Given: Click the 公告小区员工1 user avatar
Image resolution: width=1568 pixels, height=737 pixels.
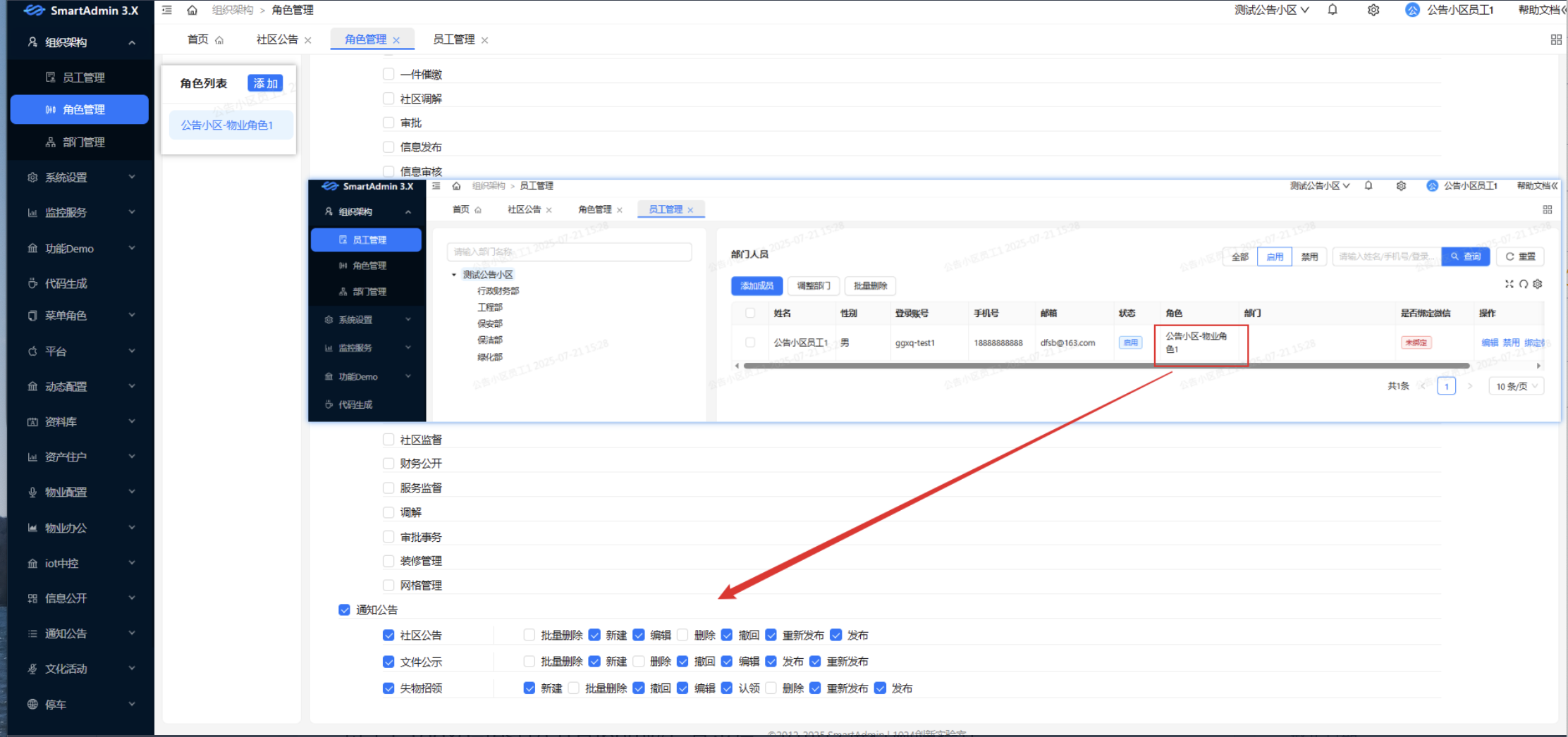Looking at the screenshot, I should pos(1412,10).
